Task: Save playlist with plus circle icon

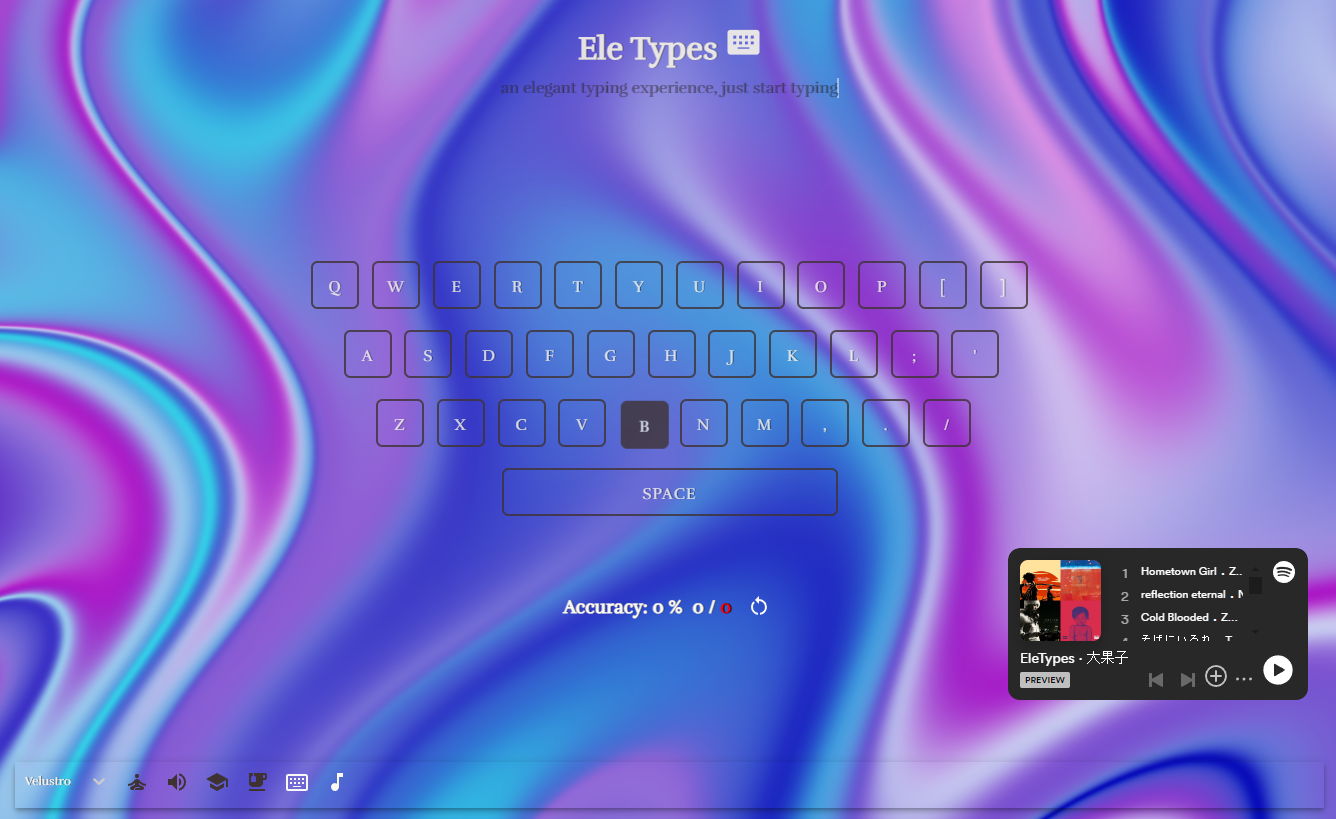Action: 1215,676
